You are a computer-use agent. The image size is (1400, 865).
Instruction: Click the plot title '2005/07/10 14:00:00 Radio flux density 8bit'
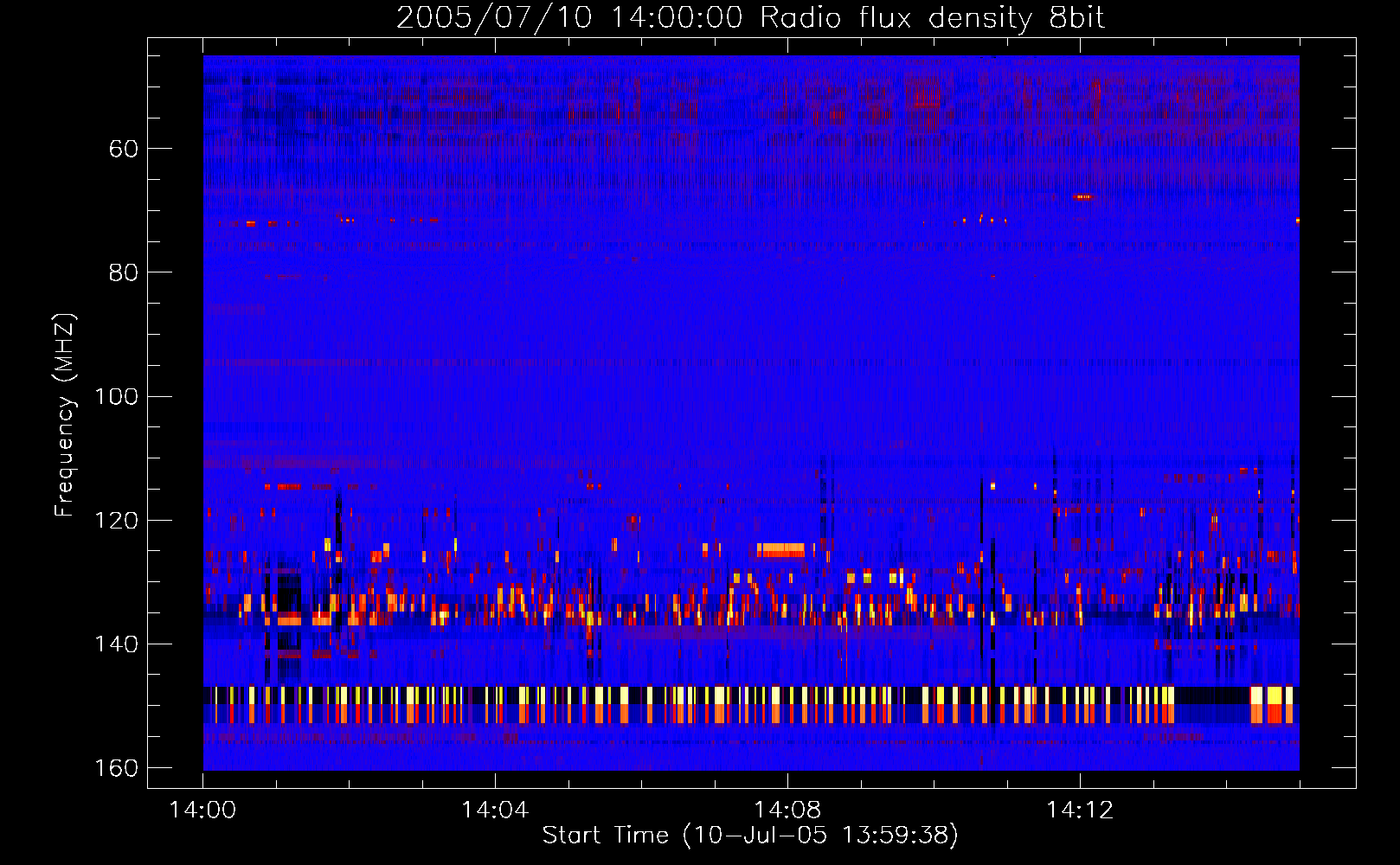(x=750, y=18)
